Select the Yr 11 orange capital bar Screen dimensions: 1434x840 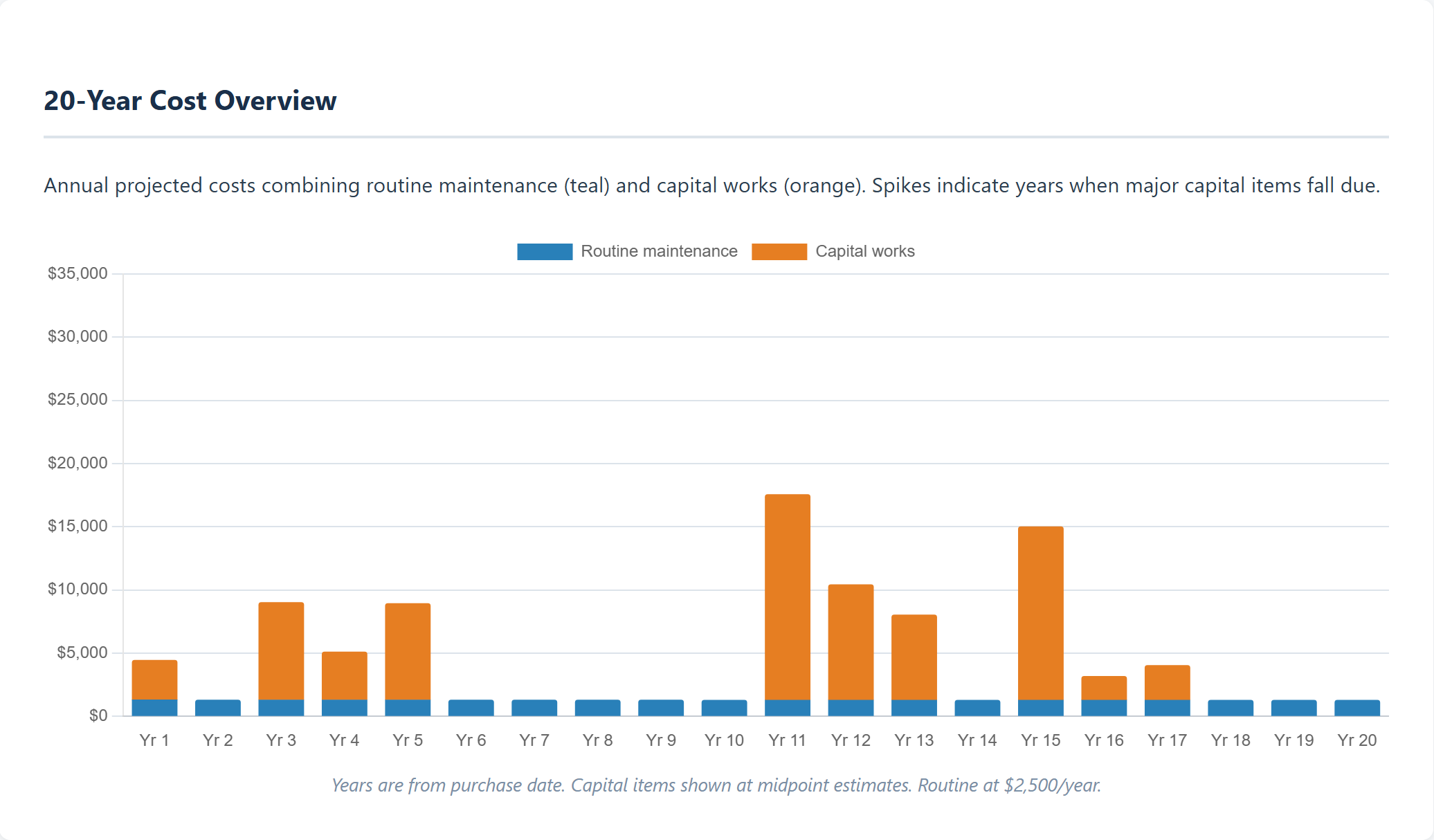tap(788, 597)
